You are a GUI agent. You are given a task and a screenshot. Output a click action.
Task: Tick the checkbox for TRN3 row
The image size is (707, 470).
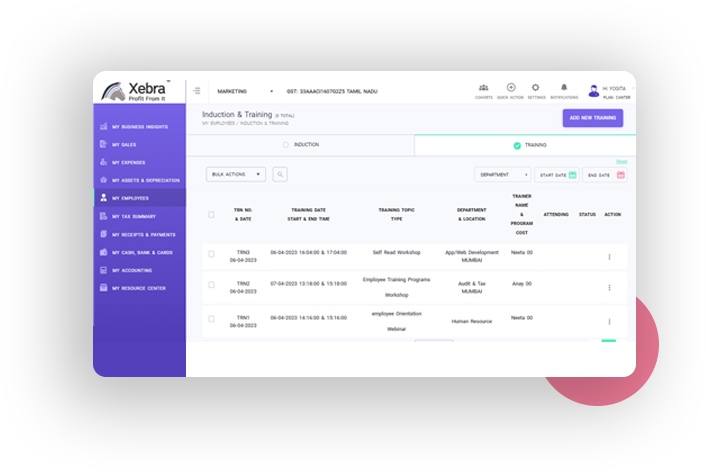pyautogui.click(x=211, y=254)
